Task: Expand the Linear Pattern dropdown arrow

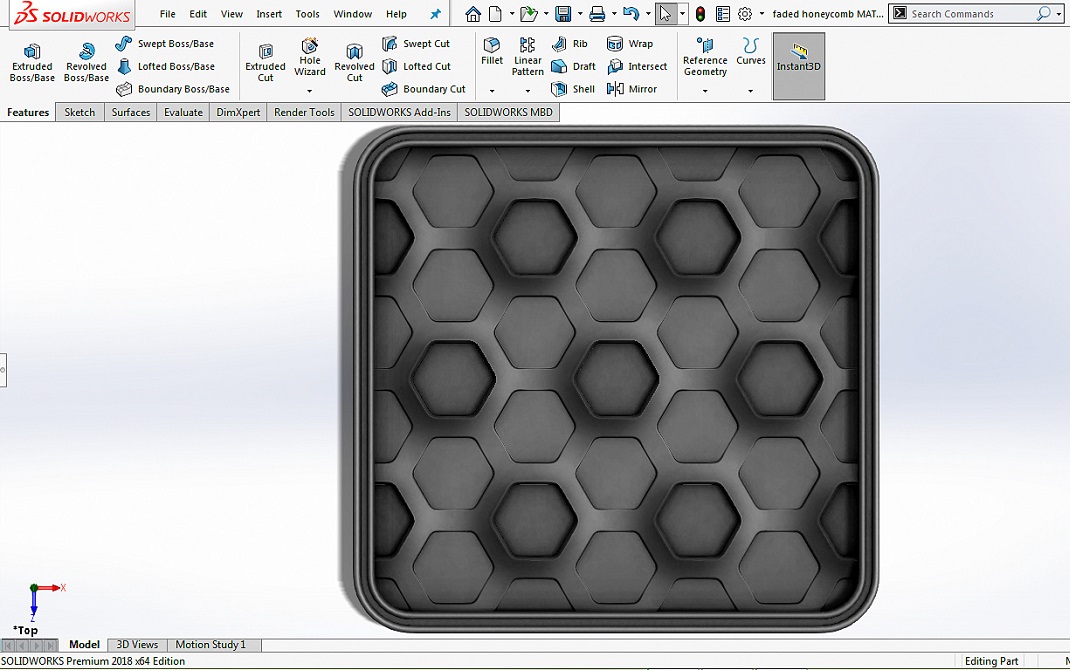Action: click(527, 91)
